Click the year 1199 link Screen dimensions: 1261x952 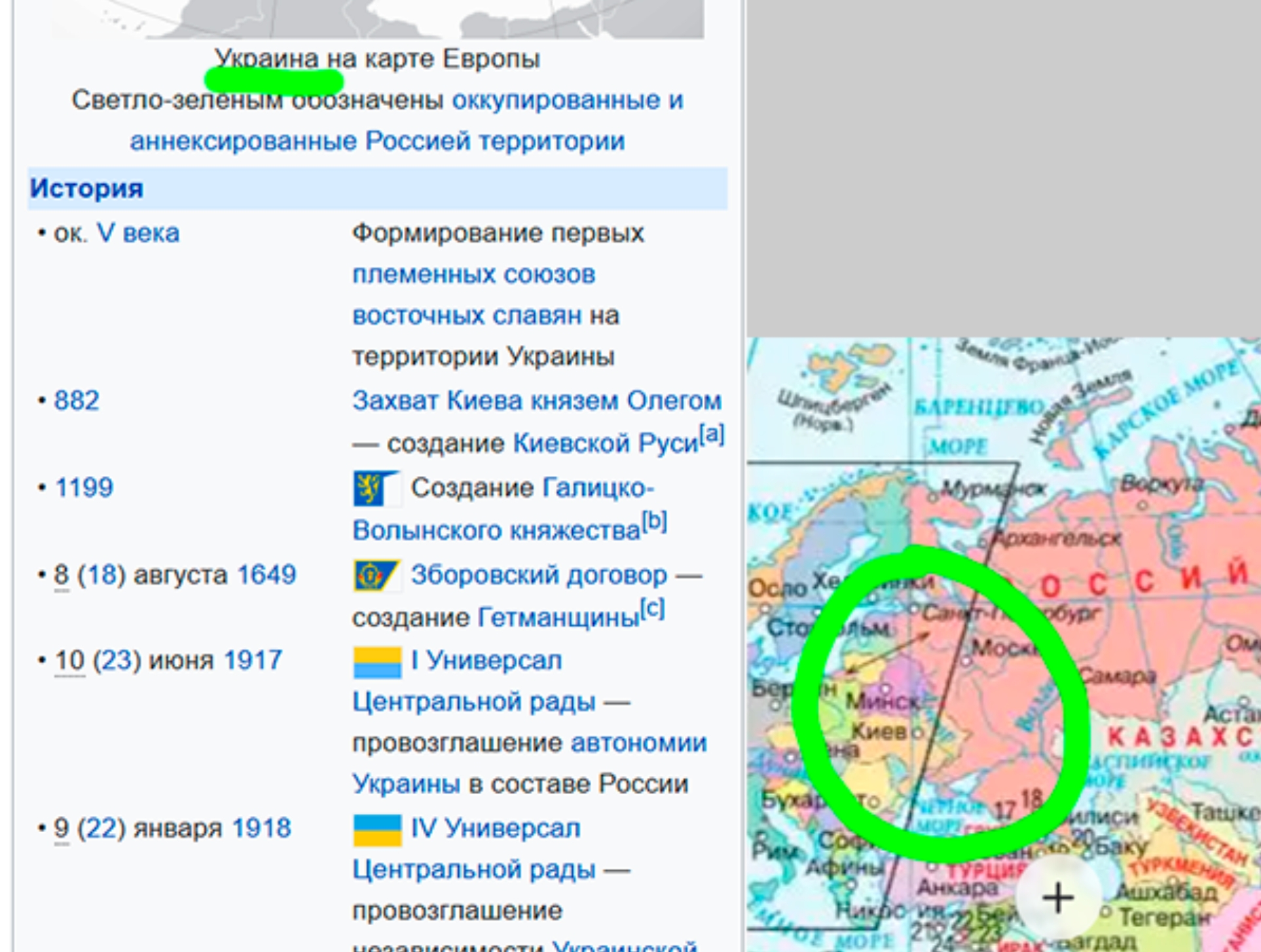[84, 488]
